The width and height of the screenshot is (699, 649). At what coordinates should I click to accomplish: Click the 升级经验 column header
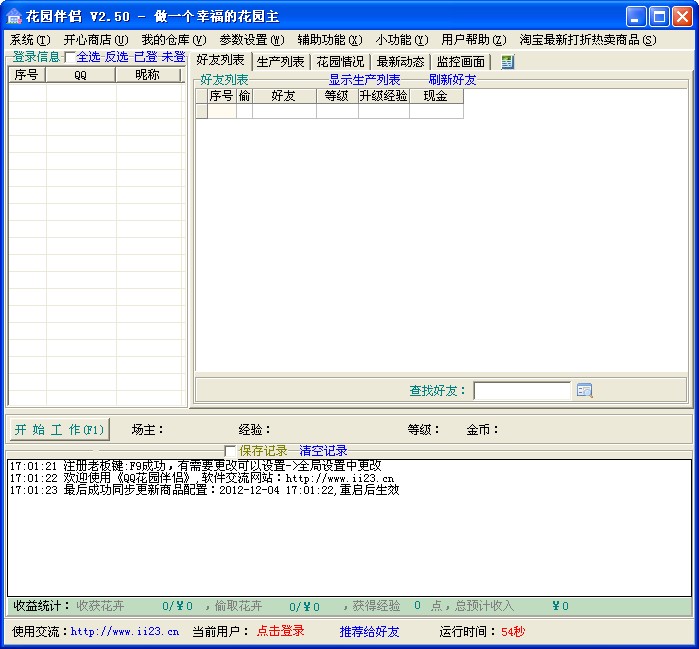384,96
